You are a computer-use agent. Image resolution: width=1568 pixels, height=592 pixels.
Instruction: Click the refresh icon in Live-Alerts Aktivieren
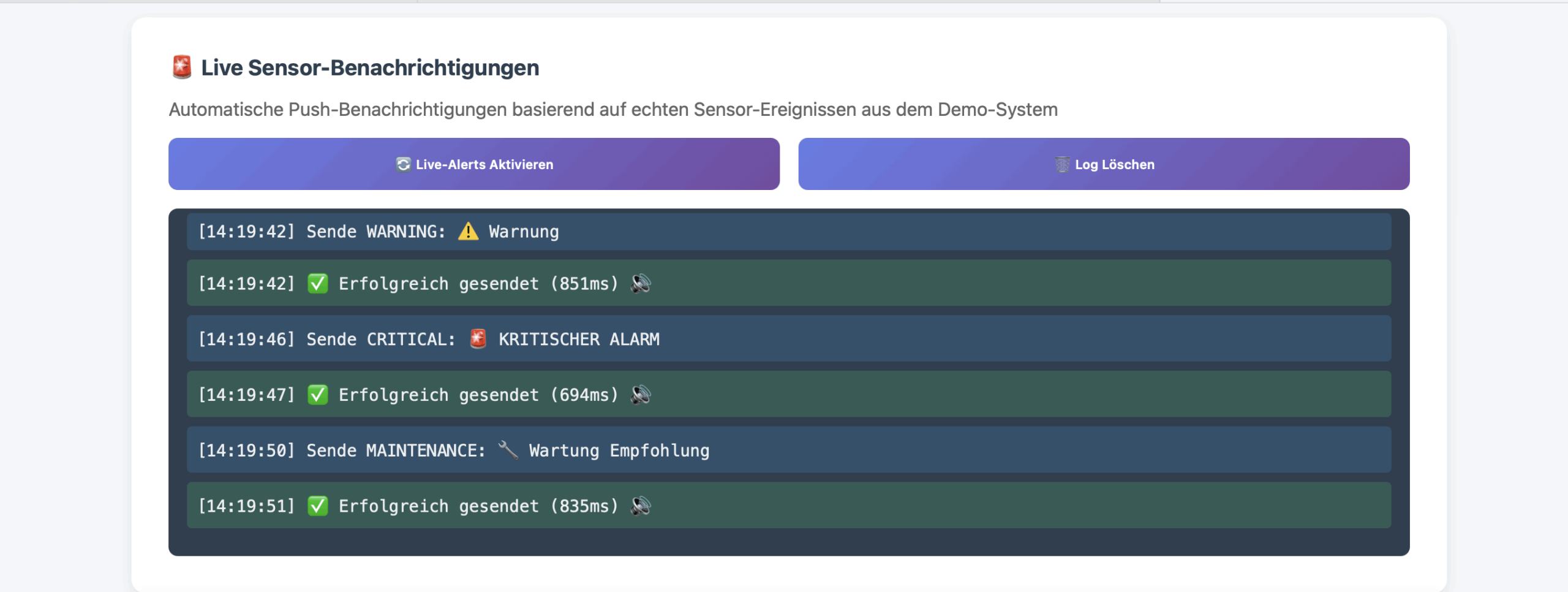(403, 164)
